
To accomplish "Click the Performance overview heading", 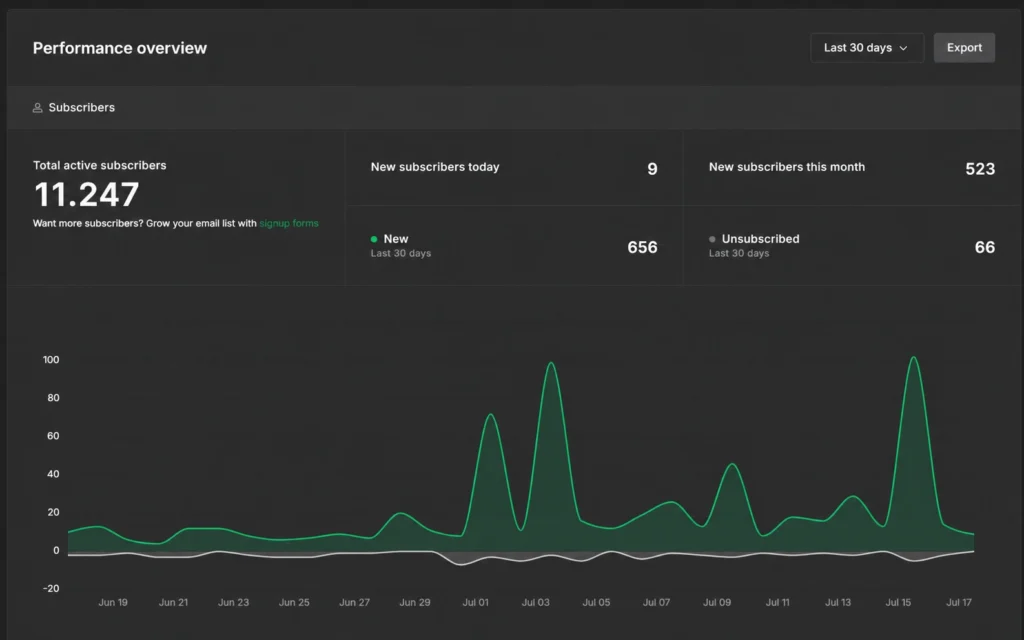I will point(120,48).
